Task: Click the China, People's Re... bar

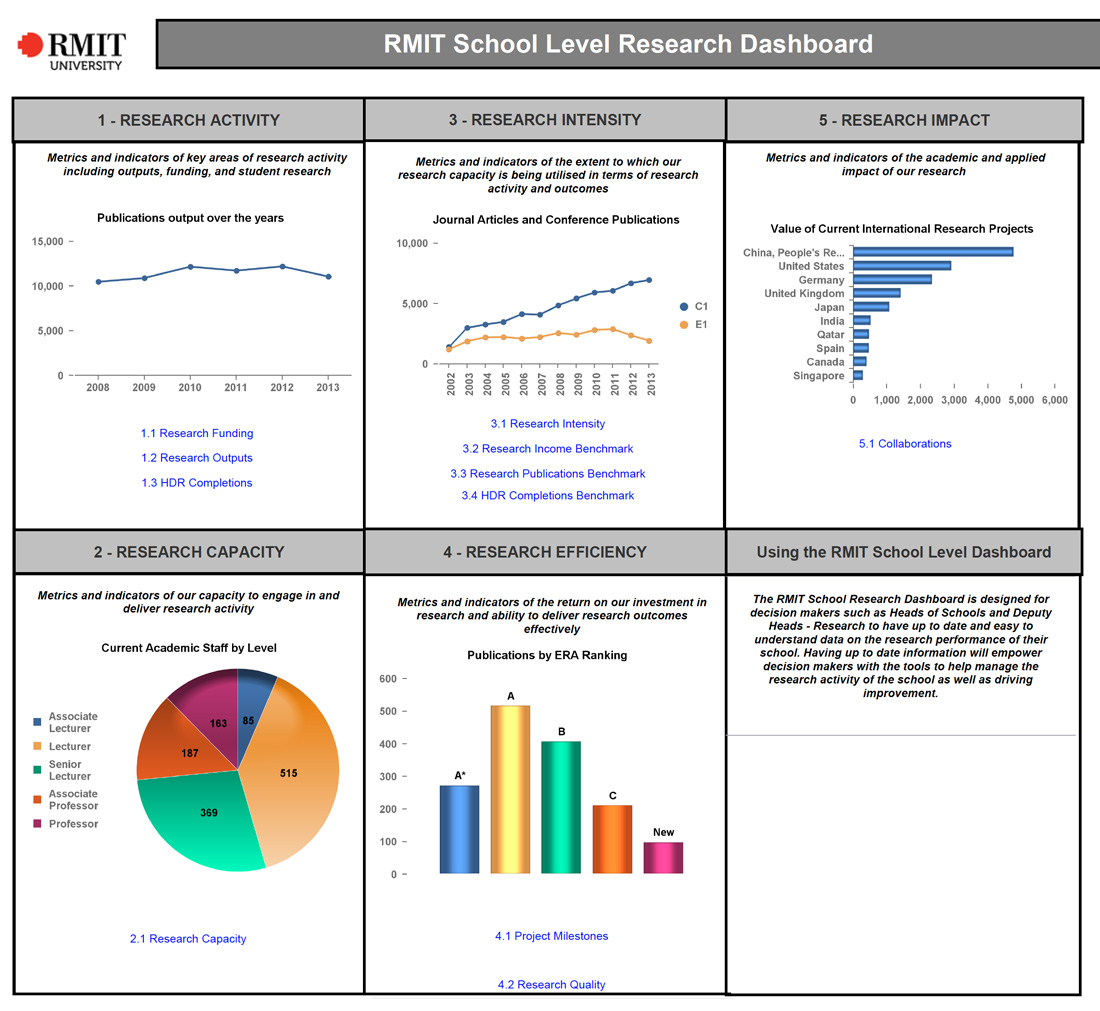Action: (x=933, y=252)
